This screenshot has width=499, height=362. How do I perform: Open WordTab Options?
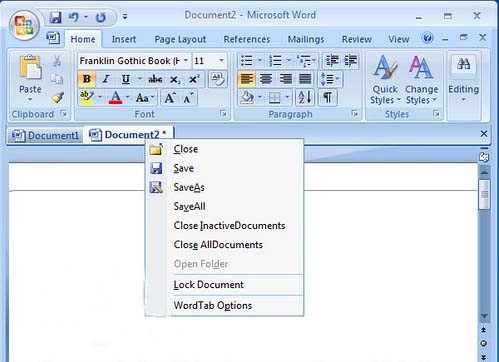[225, 305]
